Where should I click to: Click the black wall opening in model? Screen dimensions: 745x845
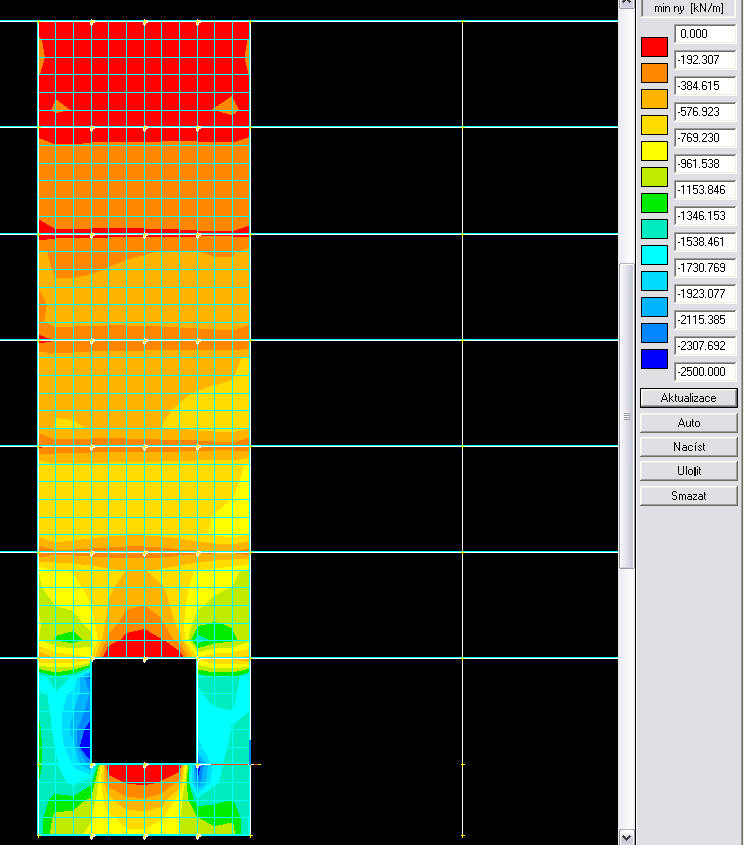point(144,710)
